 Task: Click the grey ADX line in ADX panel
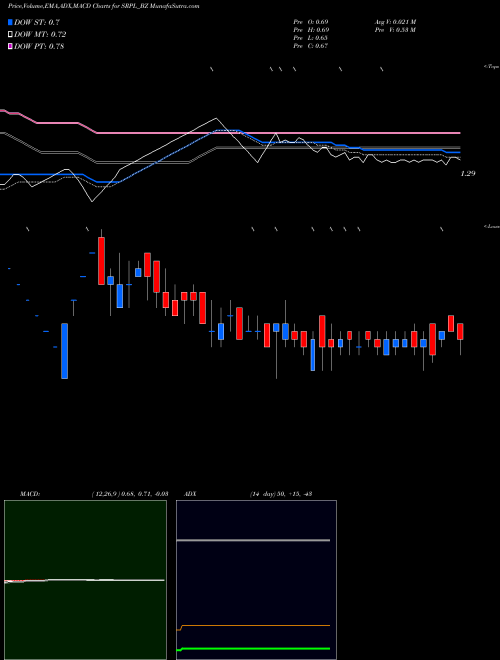[x=253, y=540]
